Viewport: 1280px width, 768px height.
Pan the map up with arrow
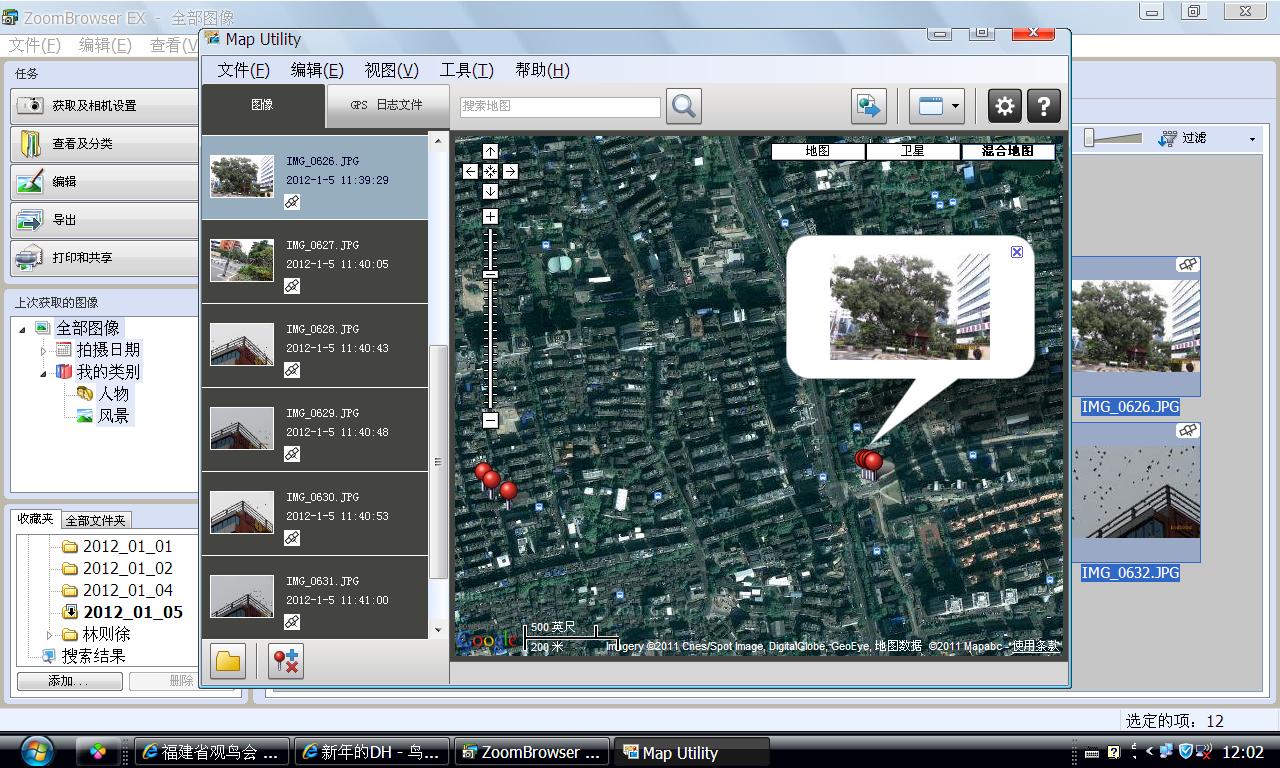pos(490,151)
